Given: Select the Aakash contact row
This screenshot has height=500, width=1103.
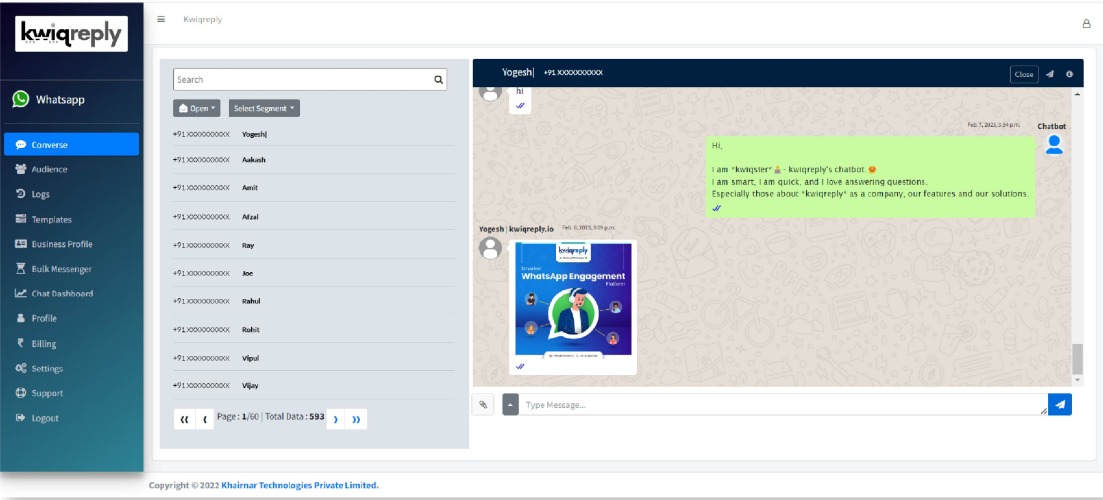Looking at the screenshot, I should [x=314, y=160].
